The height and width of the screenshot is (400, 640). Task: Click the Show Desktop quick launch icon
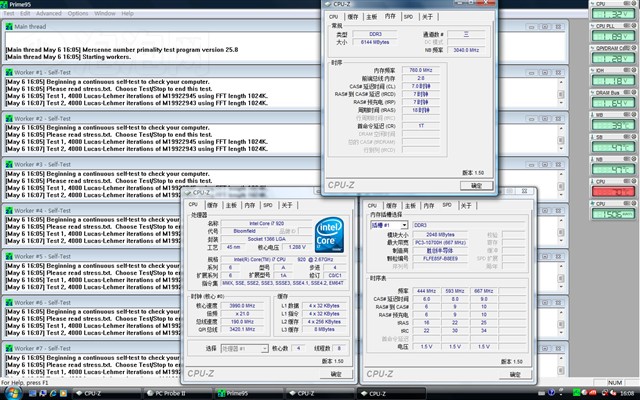pos(33,393)
